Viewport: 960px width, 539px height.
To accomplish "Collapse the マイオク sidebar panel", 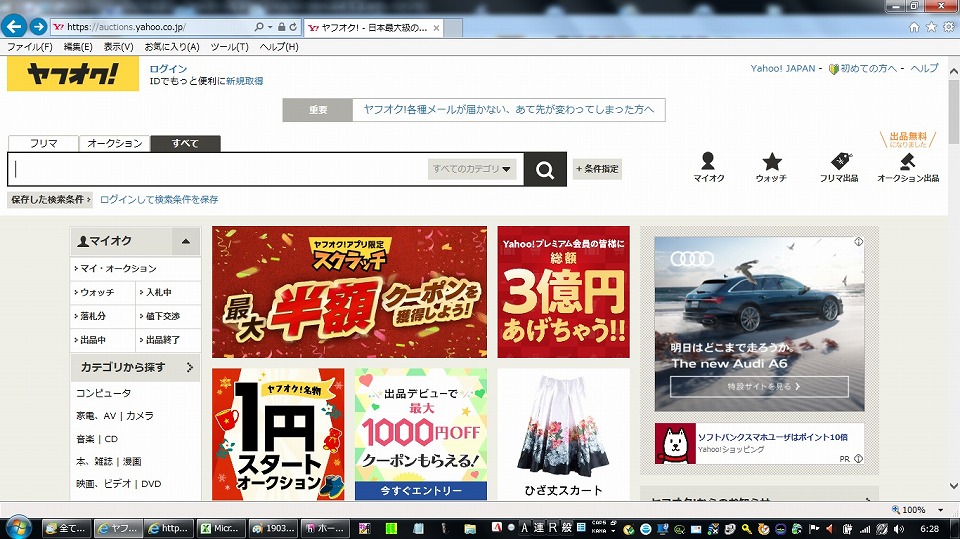I will click(185, 241).
